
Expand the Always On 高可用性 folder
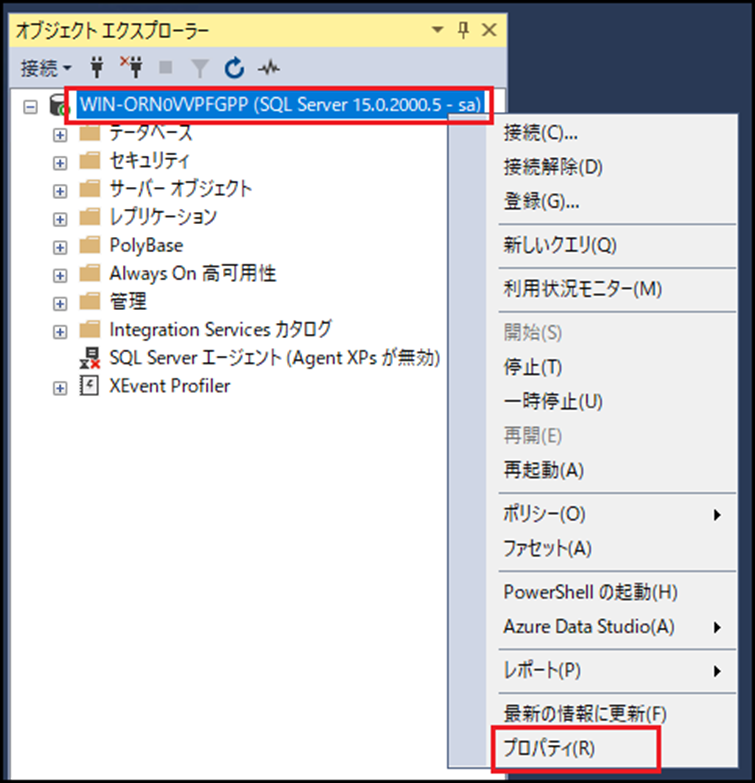(60, 276)
